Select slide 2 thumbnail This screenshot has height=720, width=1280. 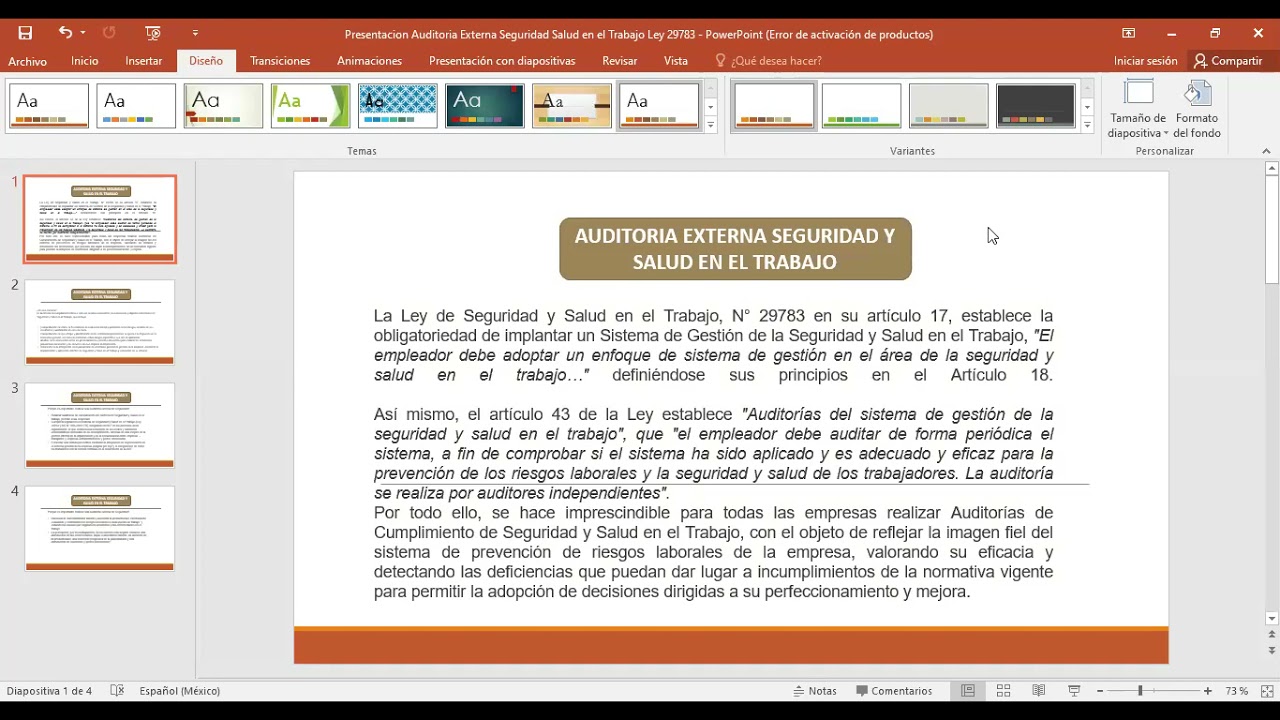click(100, 322)
